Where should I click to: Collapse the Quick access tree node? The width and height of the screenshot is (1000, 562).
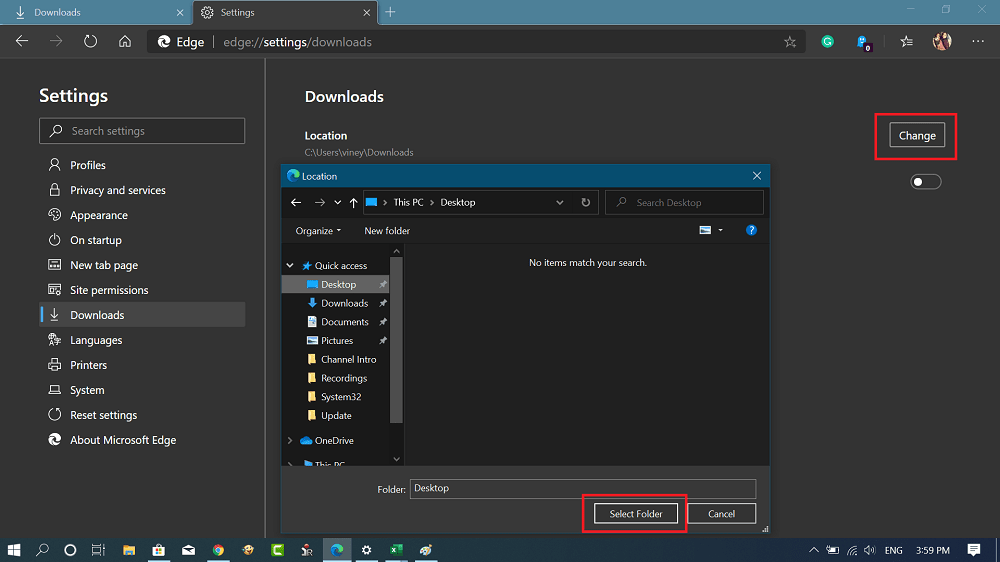(290, 265)
